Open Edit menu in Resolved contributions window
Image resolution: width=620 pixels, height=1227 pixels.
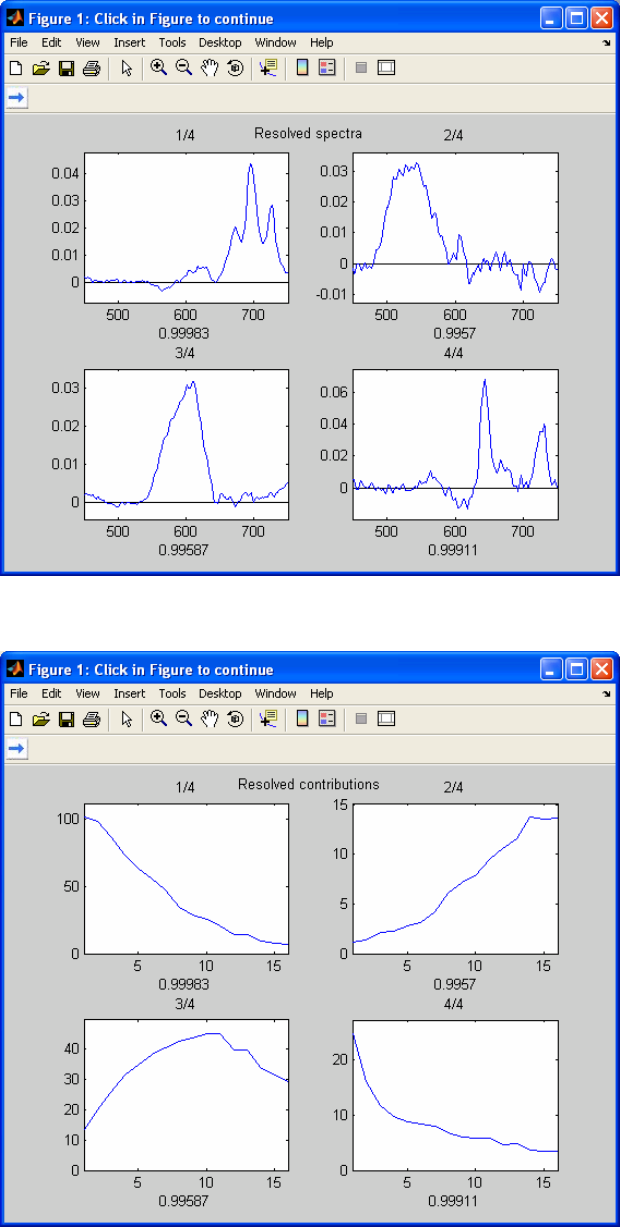52,693
